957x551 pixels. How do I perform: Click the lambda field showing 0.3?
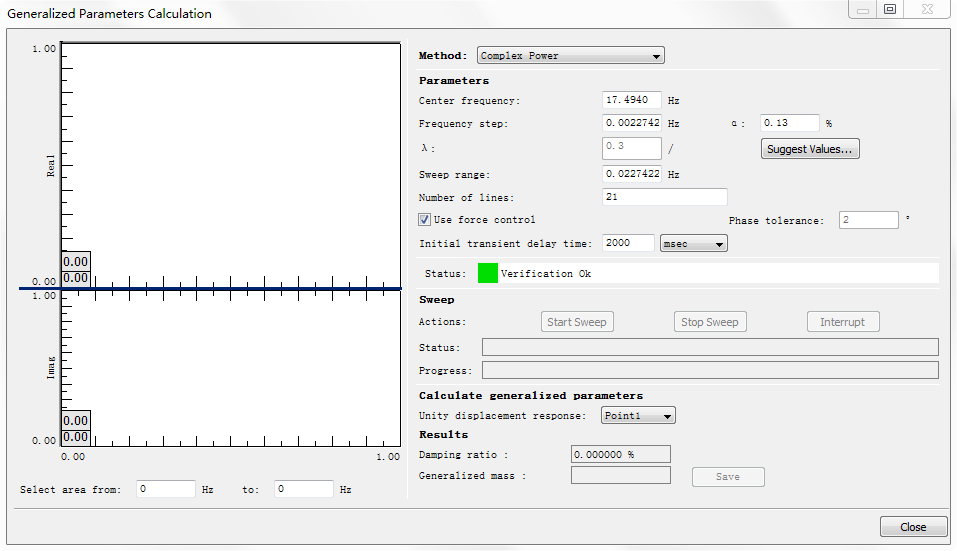click(x=632, y=148)
